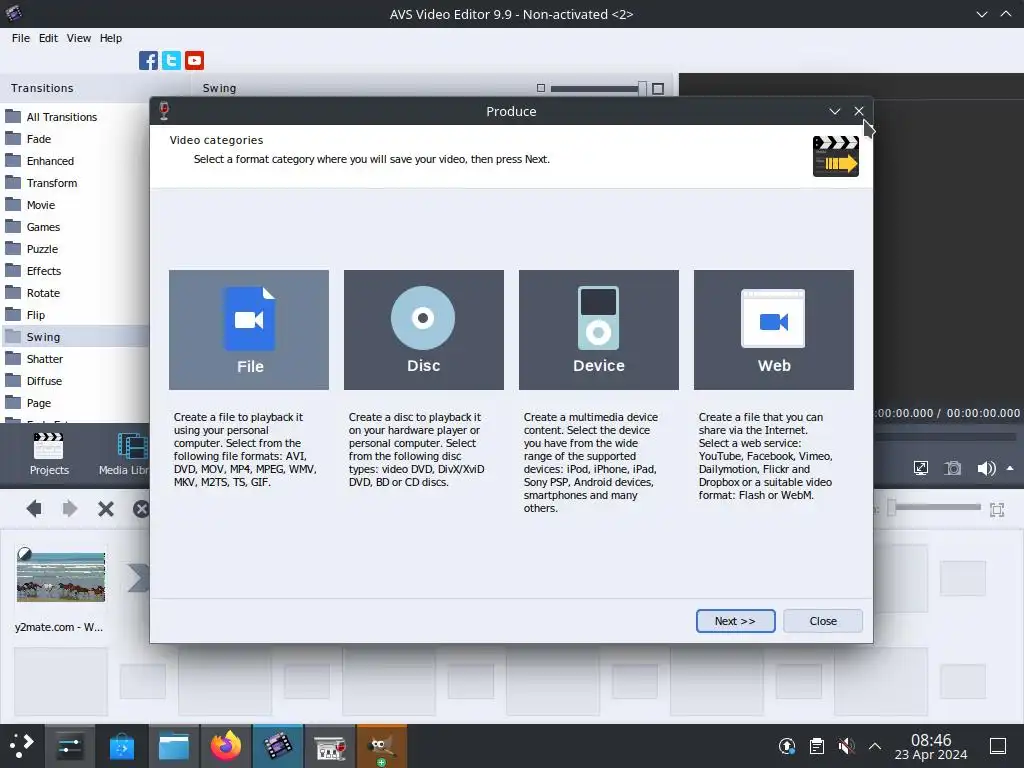Open the Help menu
1024x768 pixels.
click(x=111, y=38)
